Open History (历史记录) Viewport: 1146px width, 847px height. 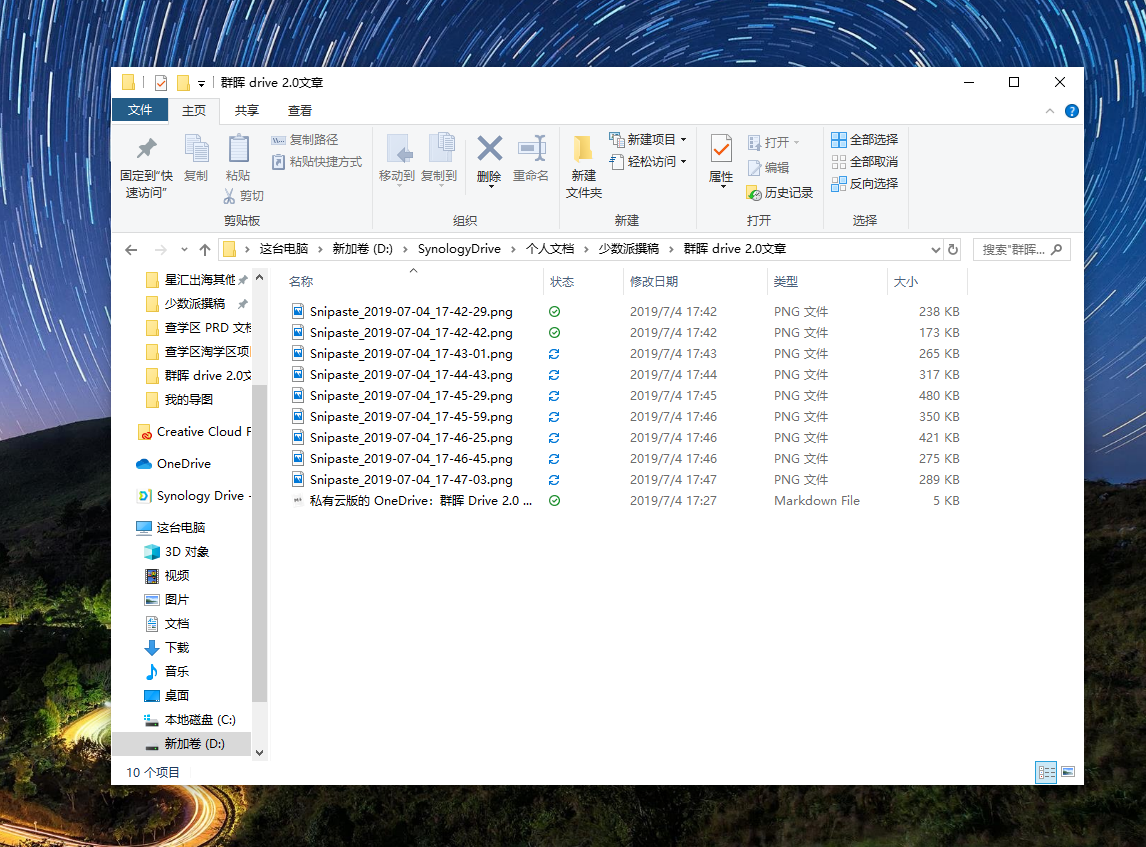point(780,193)
